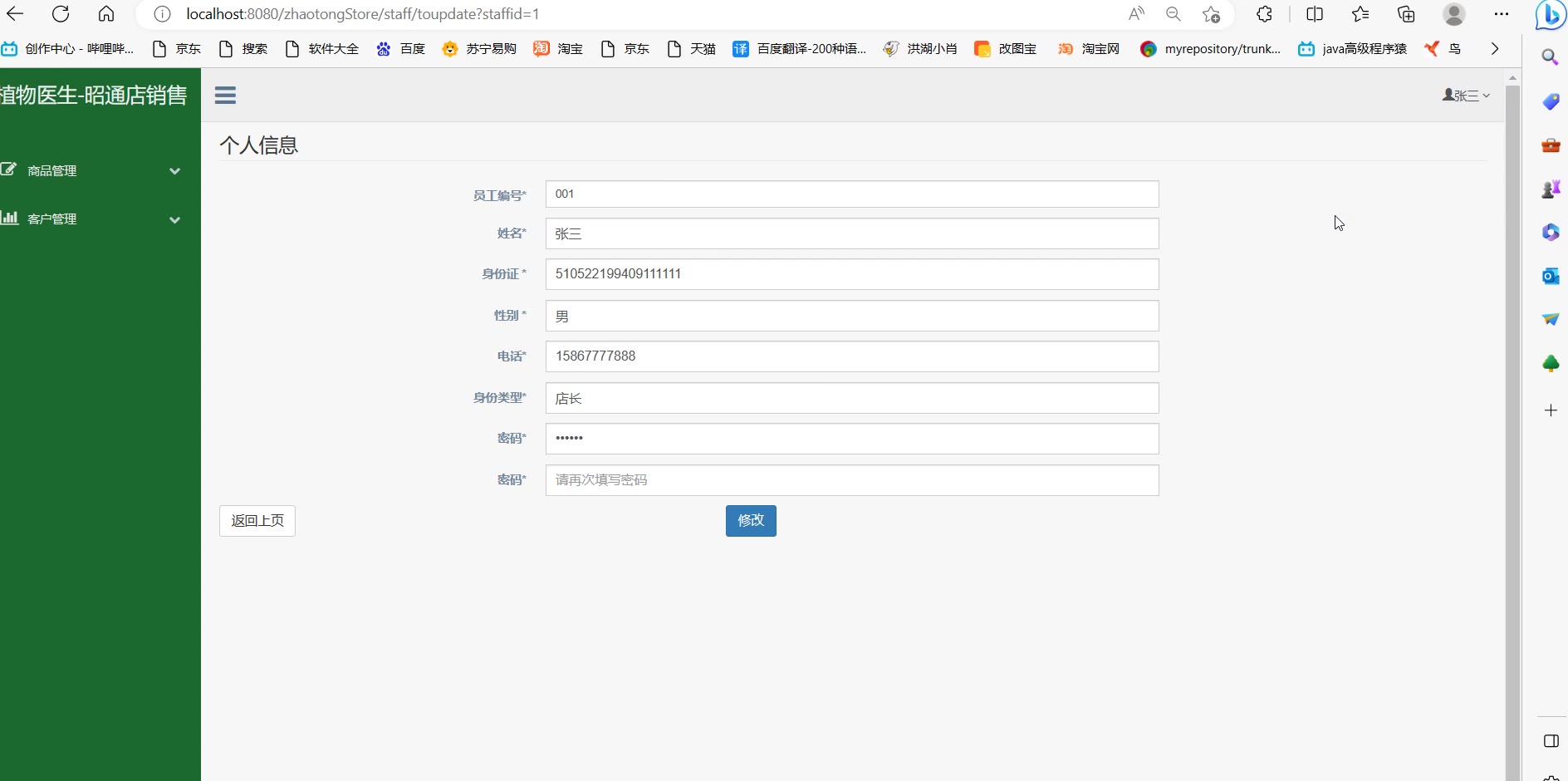Focus the 身份证 number input field

(x=852, y=274)
